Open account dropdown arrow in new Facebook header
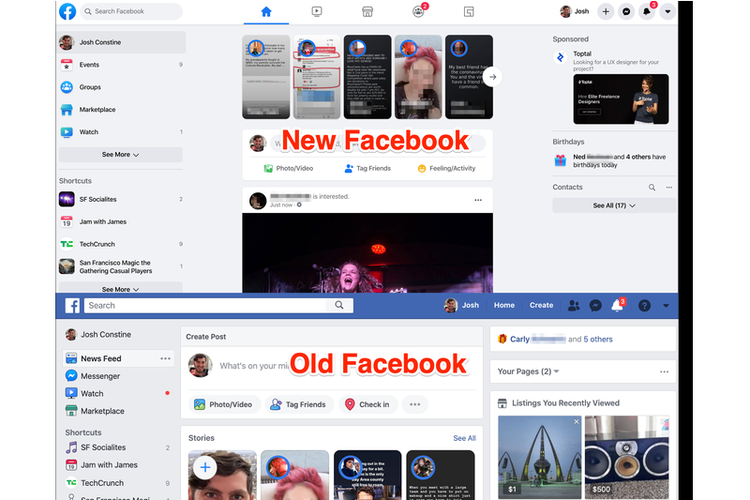750x500 pixels. click(668, 12)
